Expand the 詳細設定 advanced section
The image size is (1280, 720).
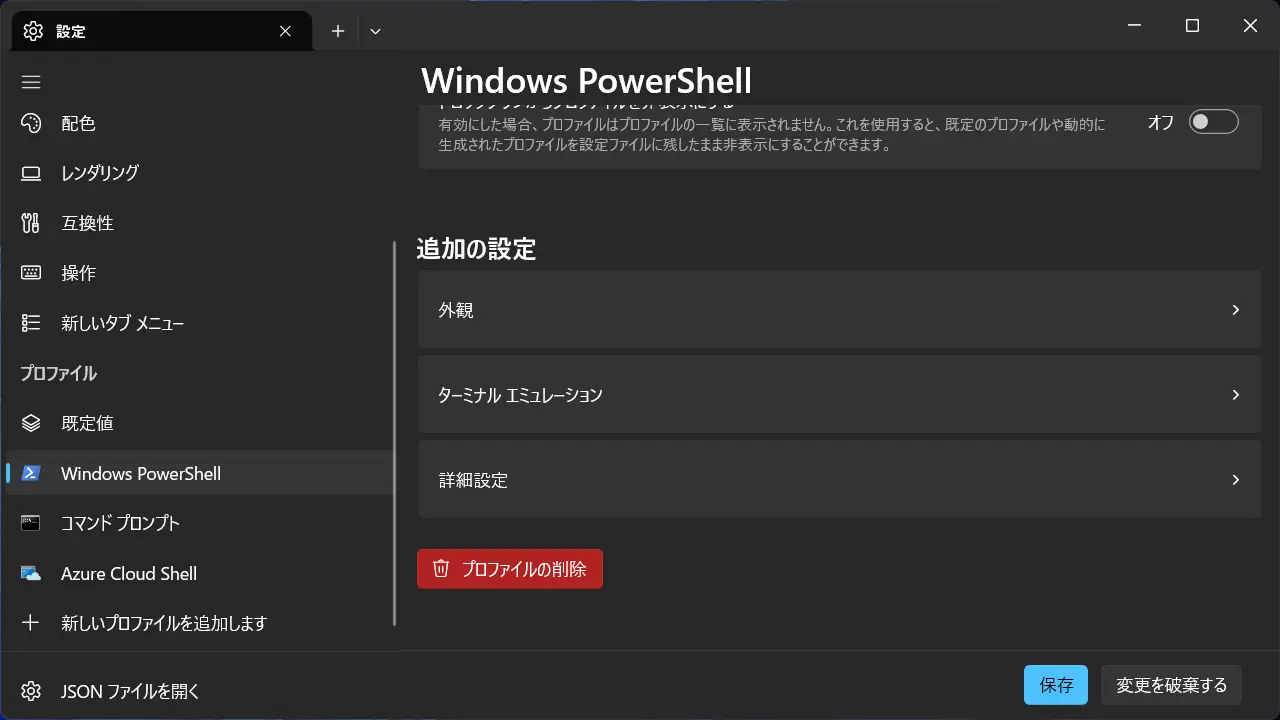click(x=839, y=480)
